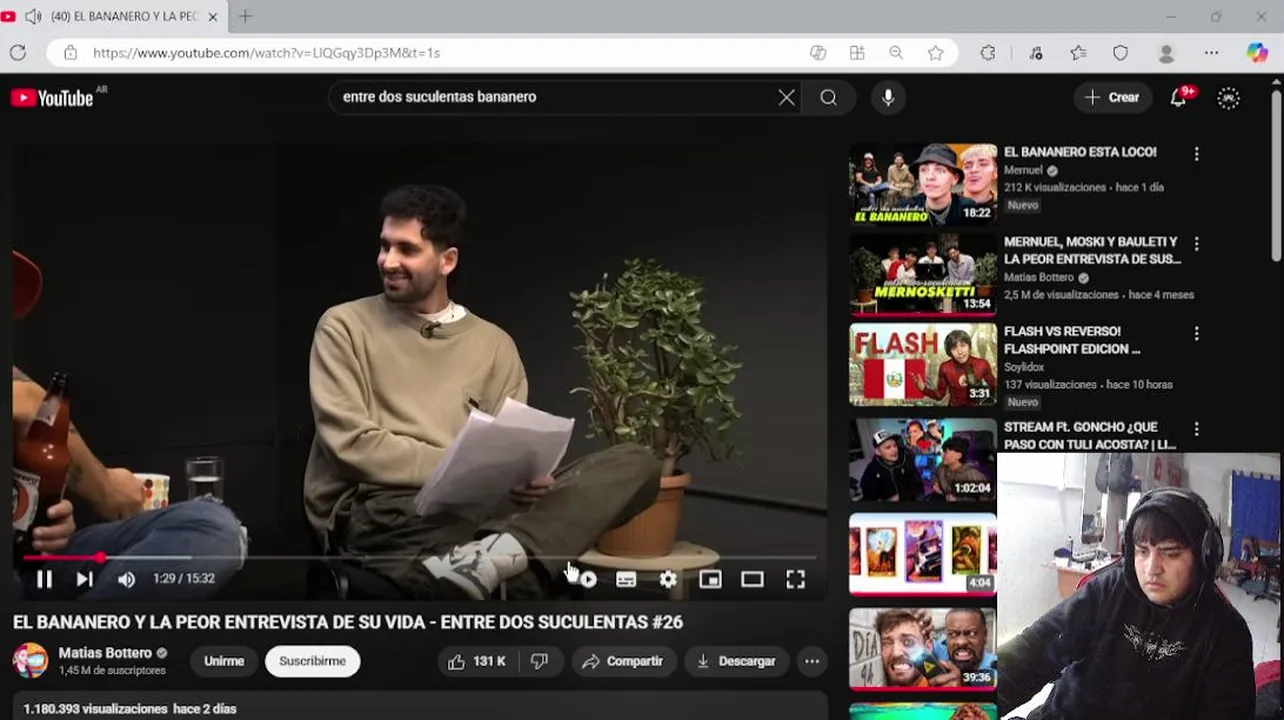Click the page scrollbar
Viewport: 1284px width, 720px height.
point(1276,175)
